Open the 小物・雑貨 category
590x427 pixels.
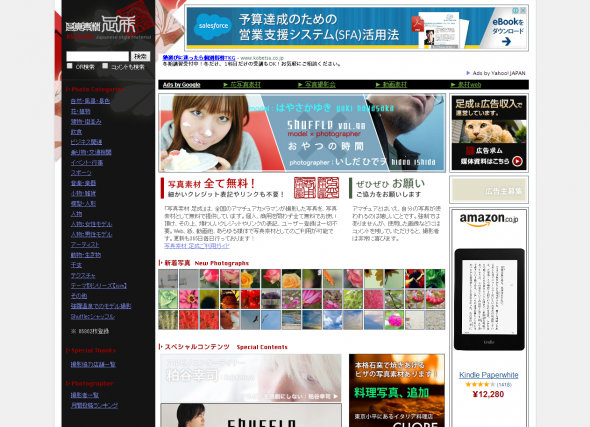tap(83, 193)
